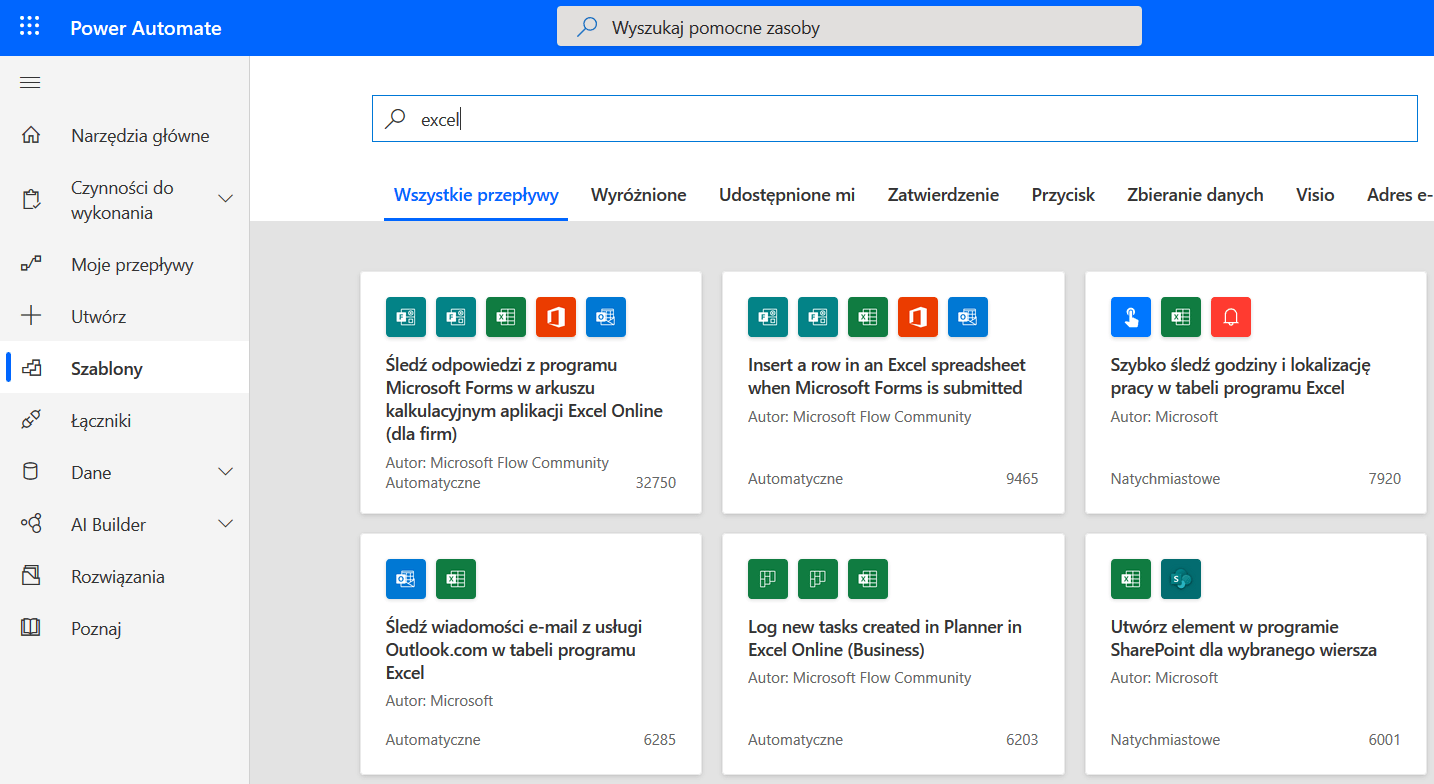Select the Zbieranie danych tab
Viewport: 1434px width, 784px height.
pyautogui.click(x=1194, y=195)
